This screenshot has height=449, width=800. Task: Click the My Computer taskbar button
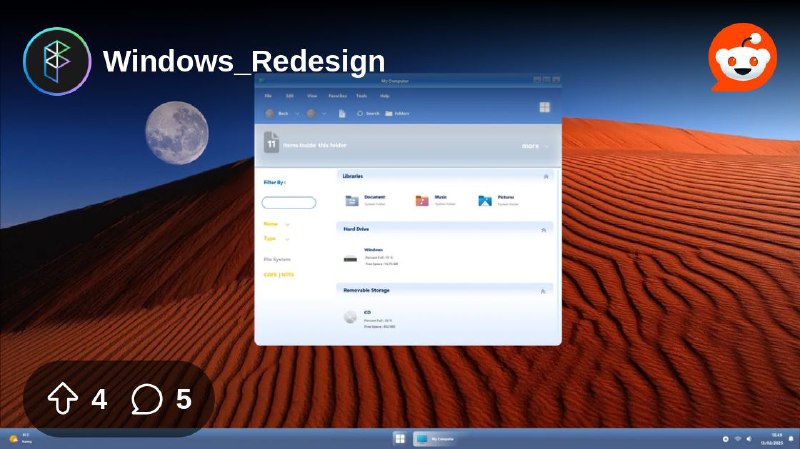pyautogui.click(x=434, y=439)
